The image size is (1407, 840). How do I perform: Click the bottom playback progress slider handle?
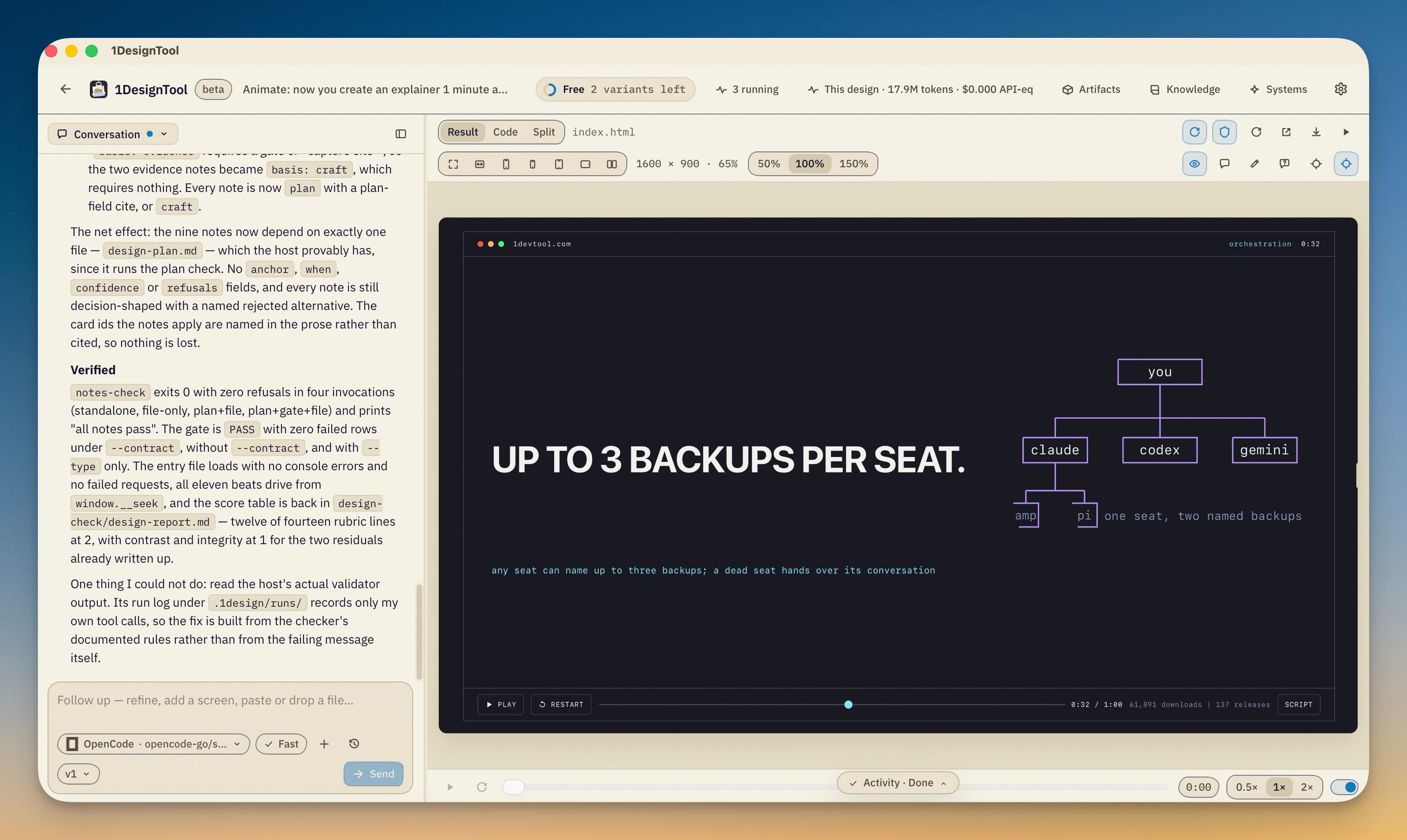514,787
